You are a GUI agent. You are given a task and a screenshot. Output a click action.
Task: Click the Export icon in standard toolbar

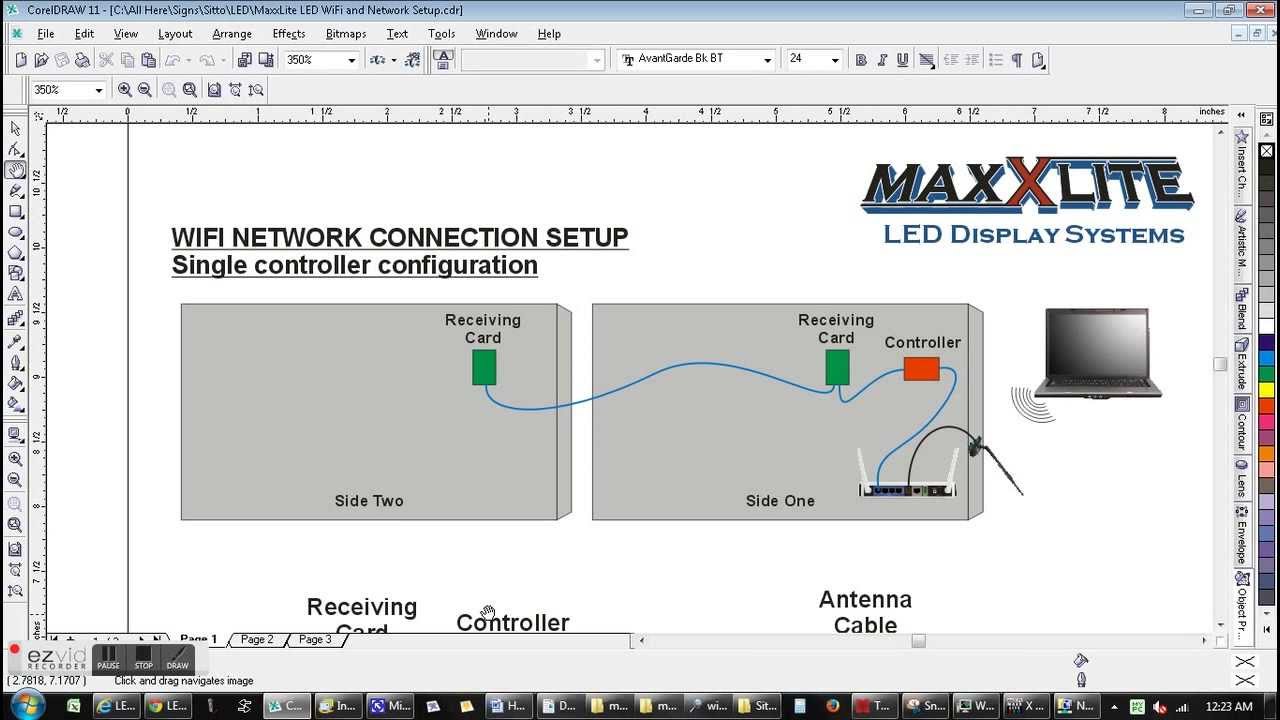point(264,60)
